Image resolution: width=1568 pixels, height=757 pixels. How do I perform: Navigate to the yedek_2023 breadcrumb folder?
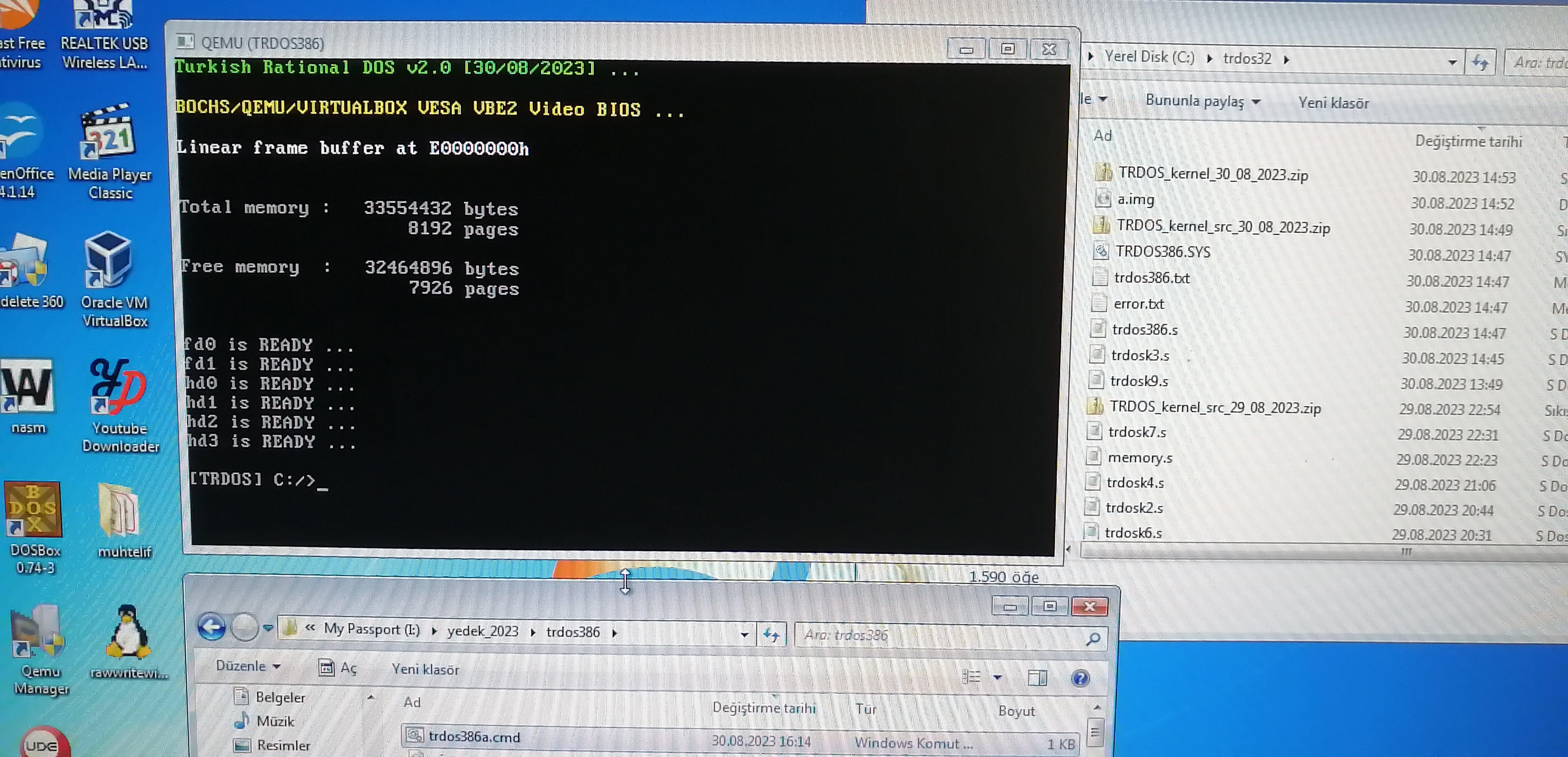(x=483, y=631)
